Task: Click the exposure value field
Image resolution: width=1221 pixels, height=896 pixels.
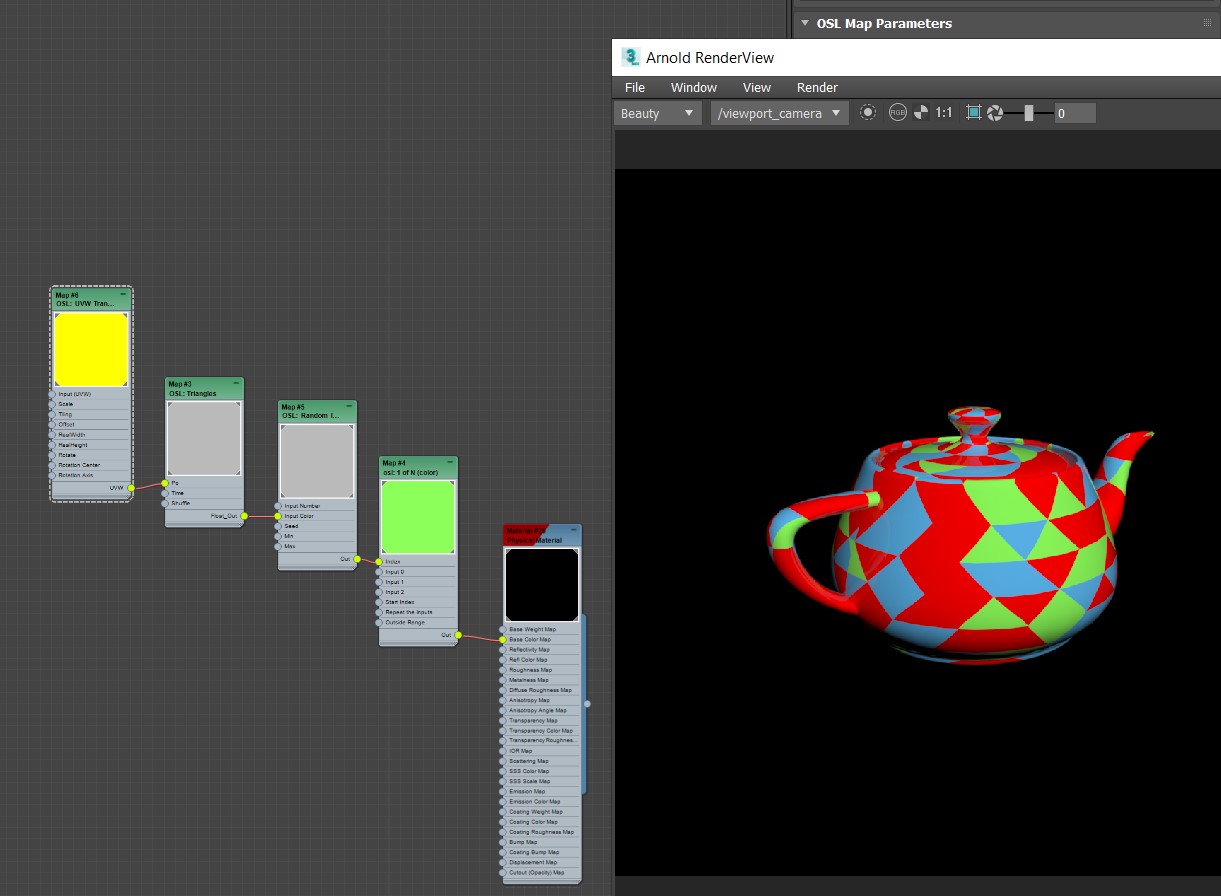Action: click(x=1075, y=113)
